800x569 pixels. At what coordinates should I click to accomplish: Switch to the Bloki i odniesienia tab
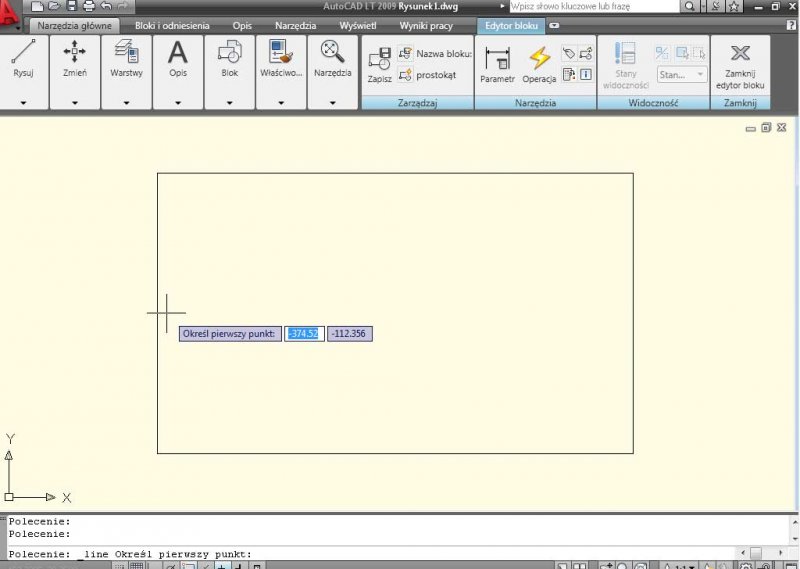(172, 25)
